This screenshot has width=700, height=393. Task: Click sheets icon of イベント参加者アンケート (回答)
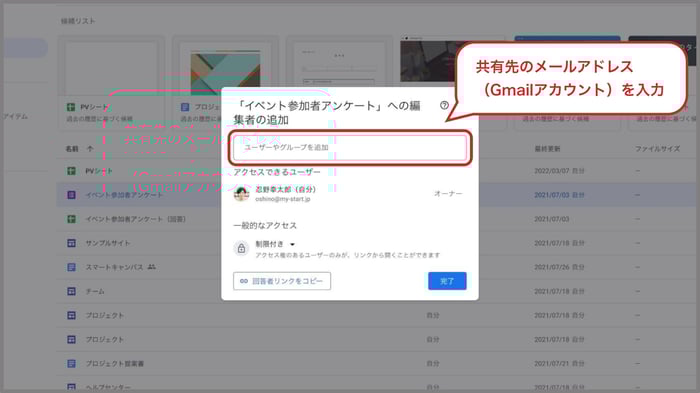click(x=71, y=219)
